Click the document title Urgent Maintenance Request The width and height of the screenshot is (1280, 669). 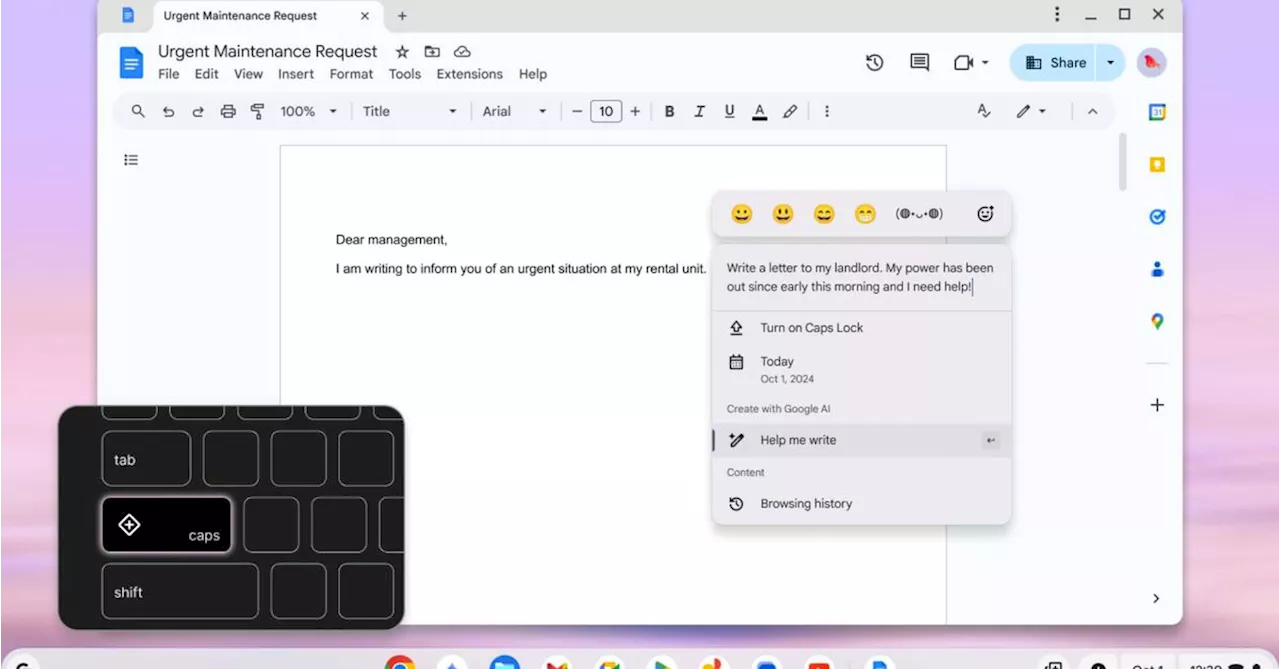click(x=268, y=52)
